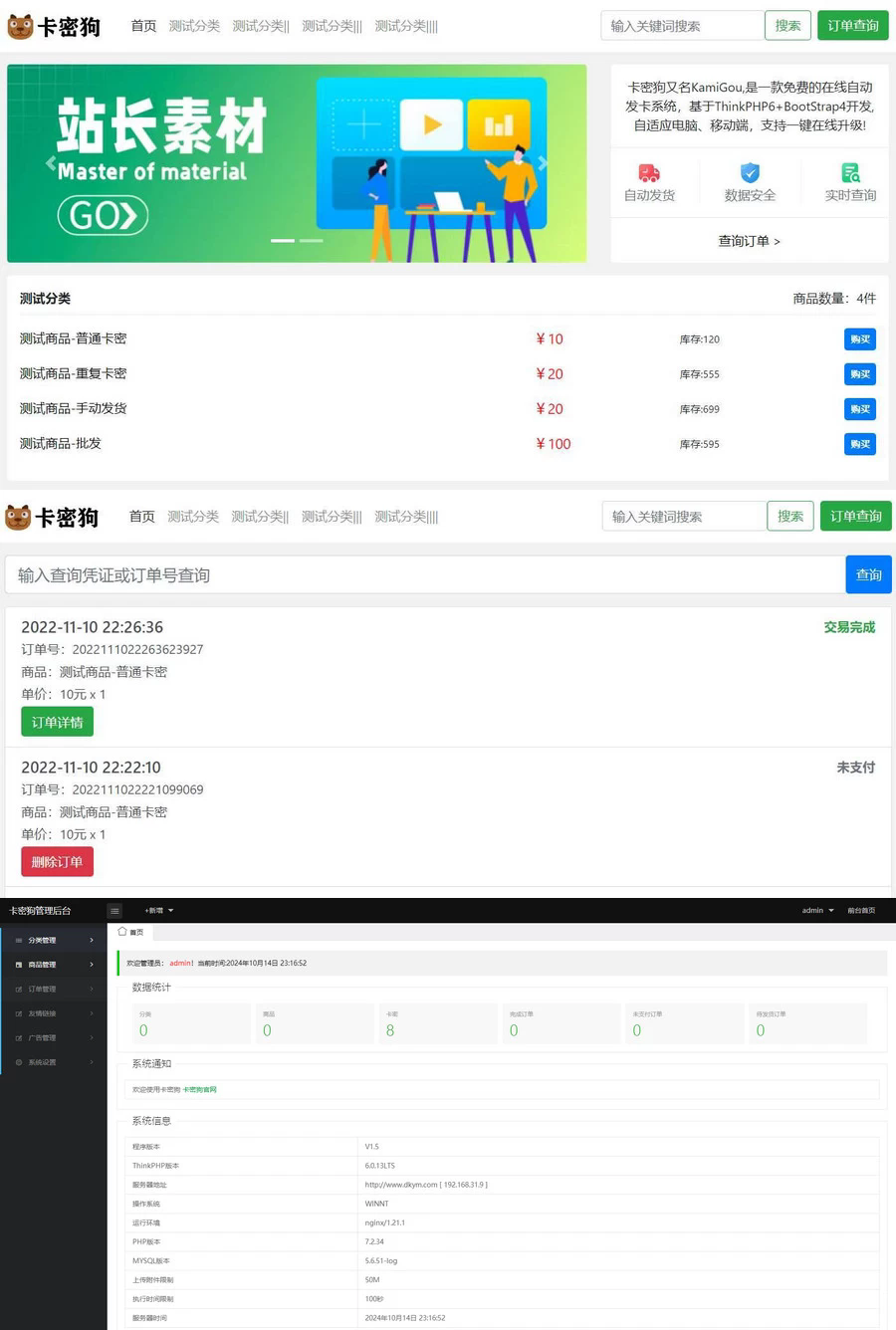896x1330 pixels.
Task: Click the second carousel indicator dot
Action: [x=311, y=240]
